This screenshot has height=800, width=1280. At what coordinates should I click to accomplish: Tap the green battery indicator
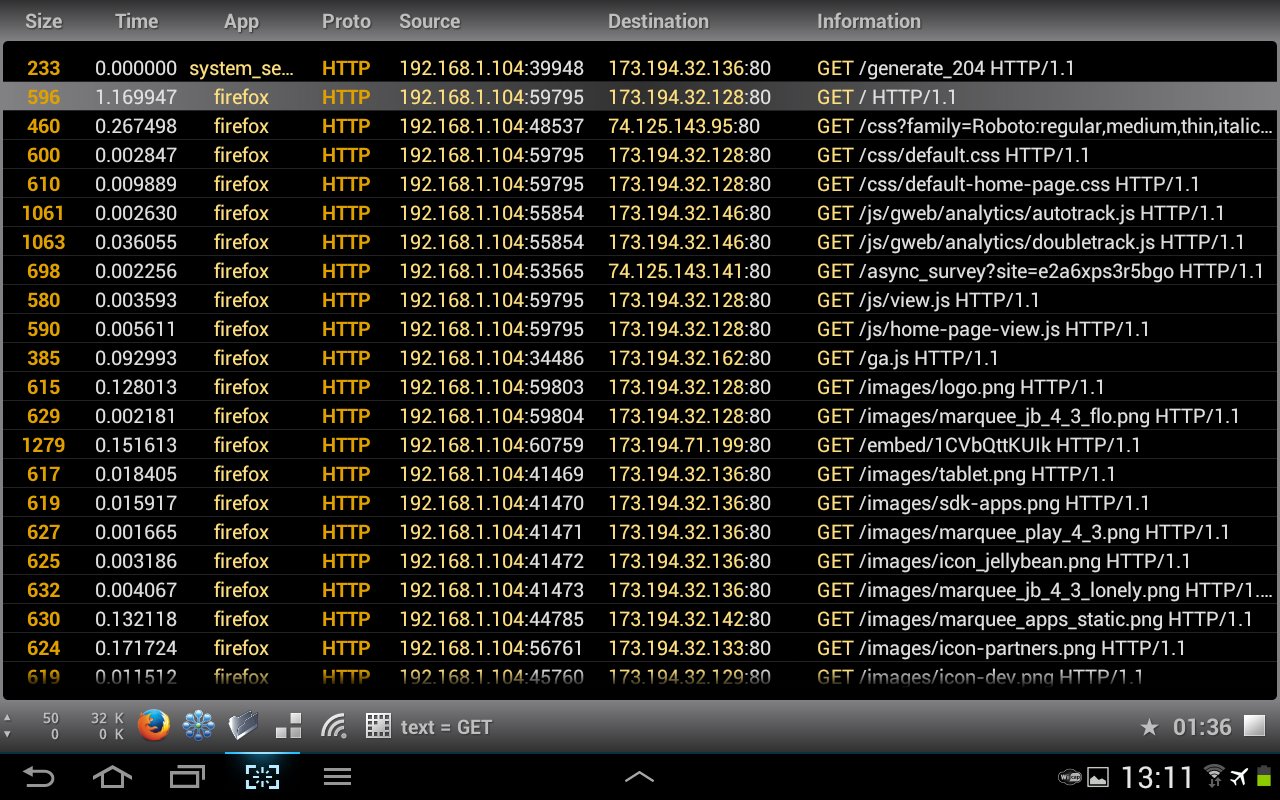1264,777
